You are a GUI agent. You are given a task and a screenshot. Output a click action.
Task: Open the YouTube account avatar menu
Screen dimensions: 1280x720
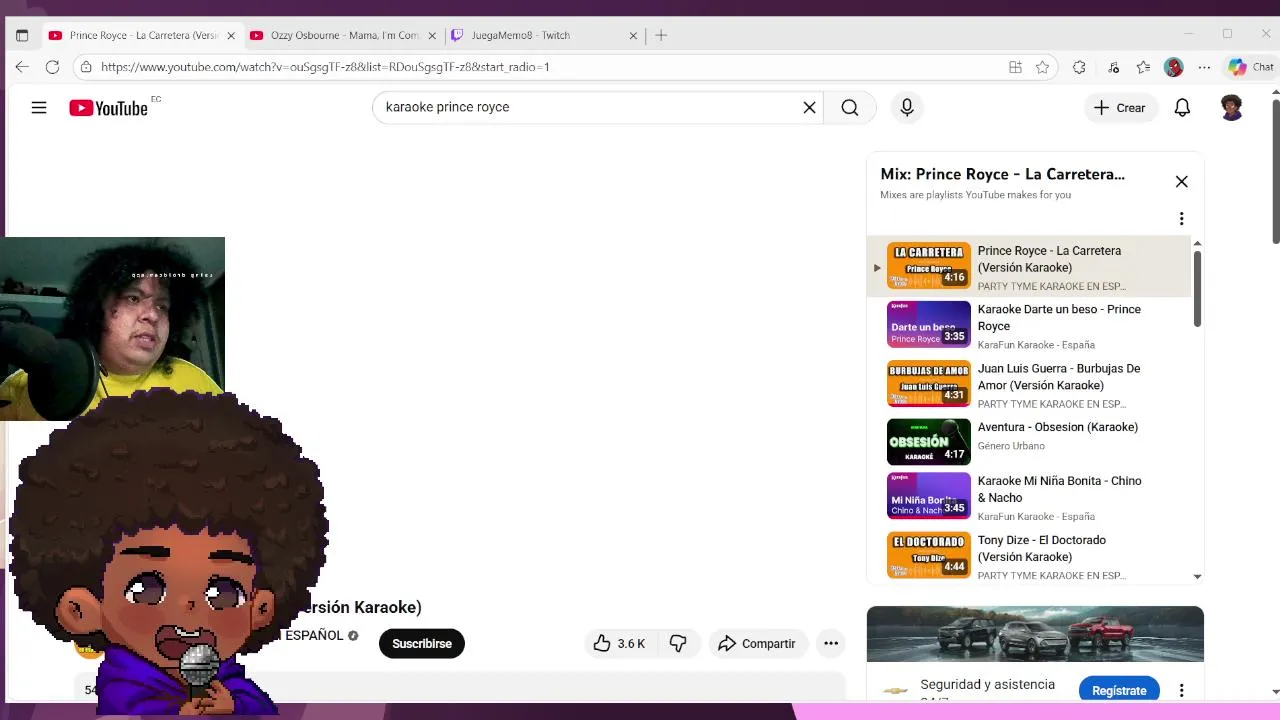pos(1232,107)
